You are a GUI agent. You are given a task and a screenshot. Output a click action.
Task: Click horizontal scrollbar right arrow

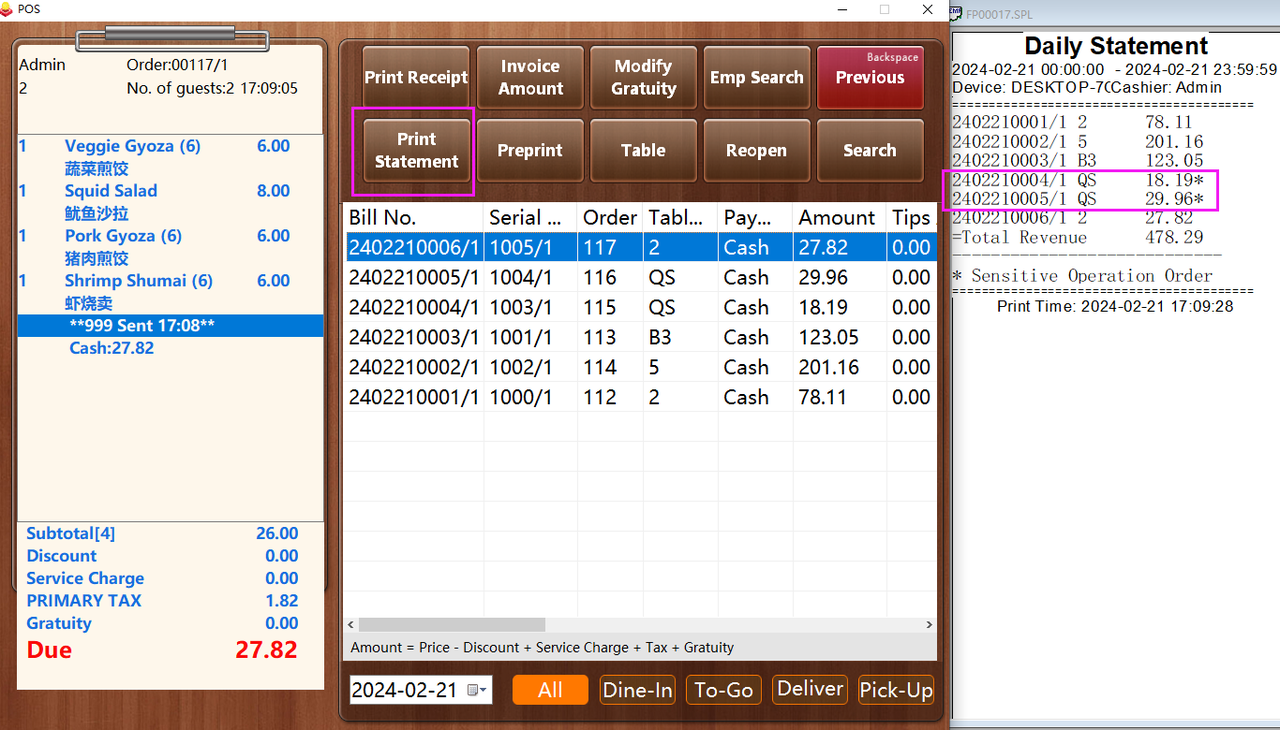pos(929,625)
